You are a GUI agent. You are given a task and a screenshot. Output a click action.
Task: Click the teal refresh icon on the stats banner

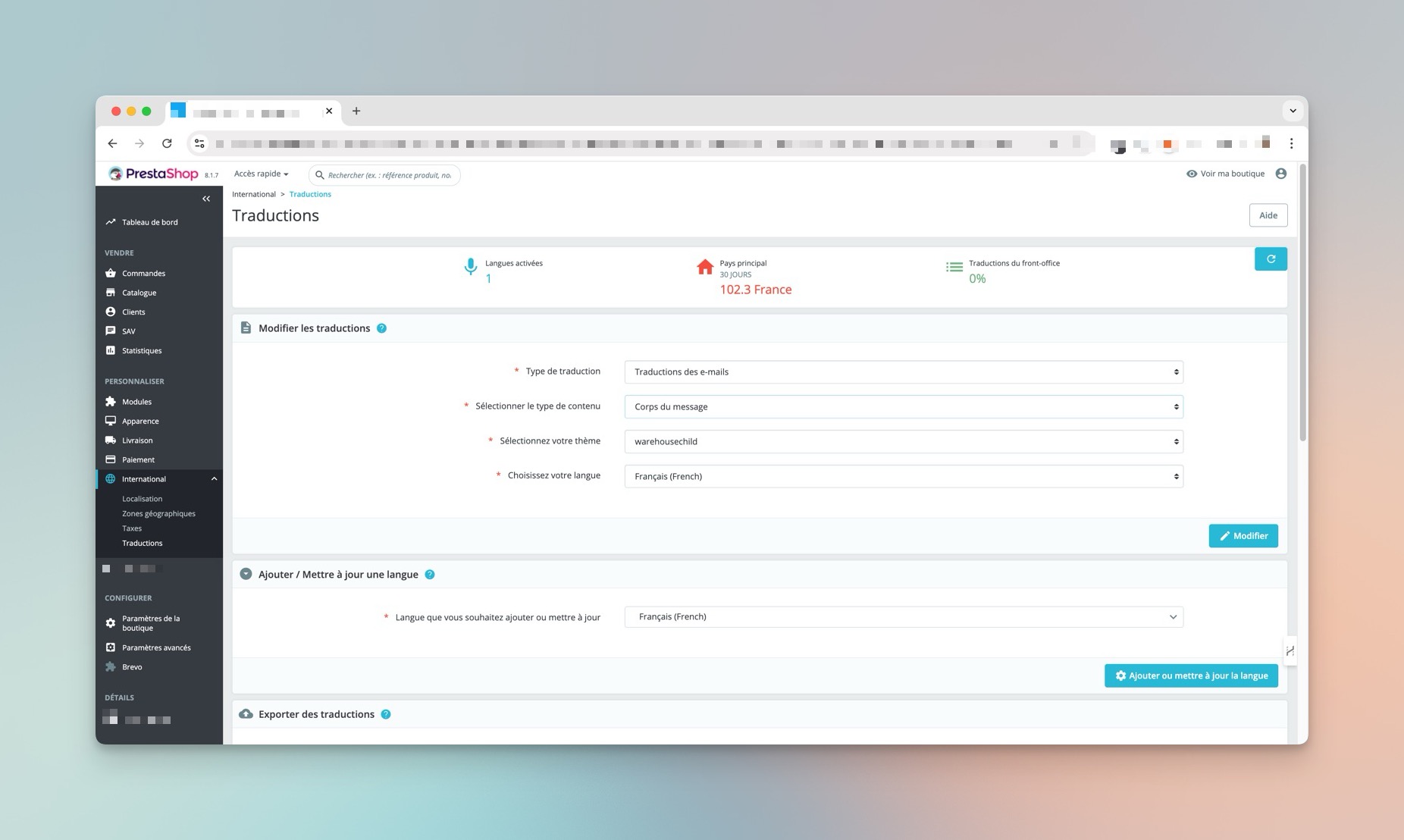[x=1271, y=259]
